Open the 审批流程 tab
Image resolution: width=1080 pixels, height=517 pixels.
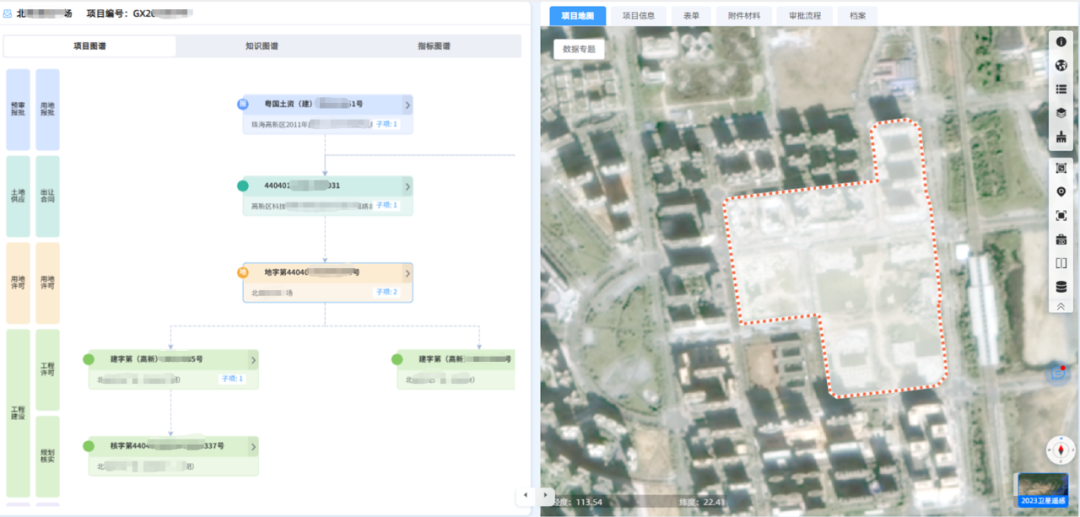pyautogui.click(x=804, y=16)
